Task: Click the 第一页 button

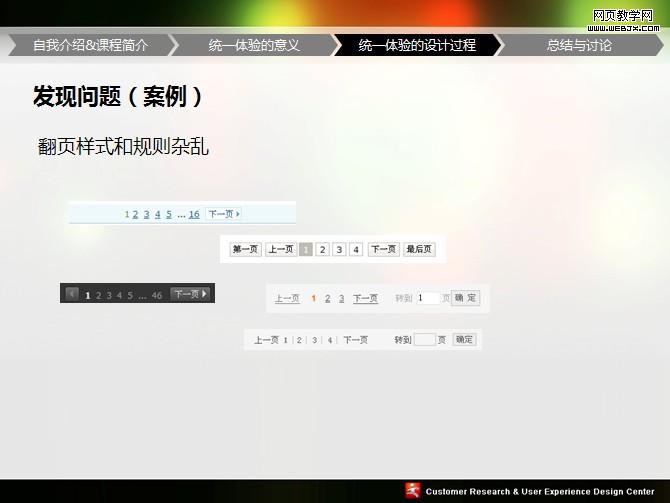Action: 245,249
